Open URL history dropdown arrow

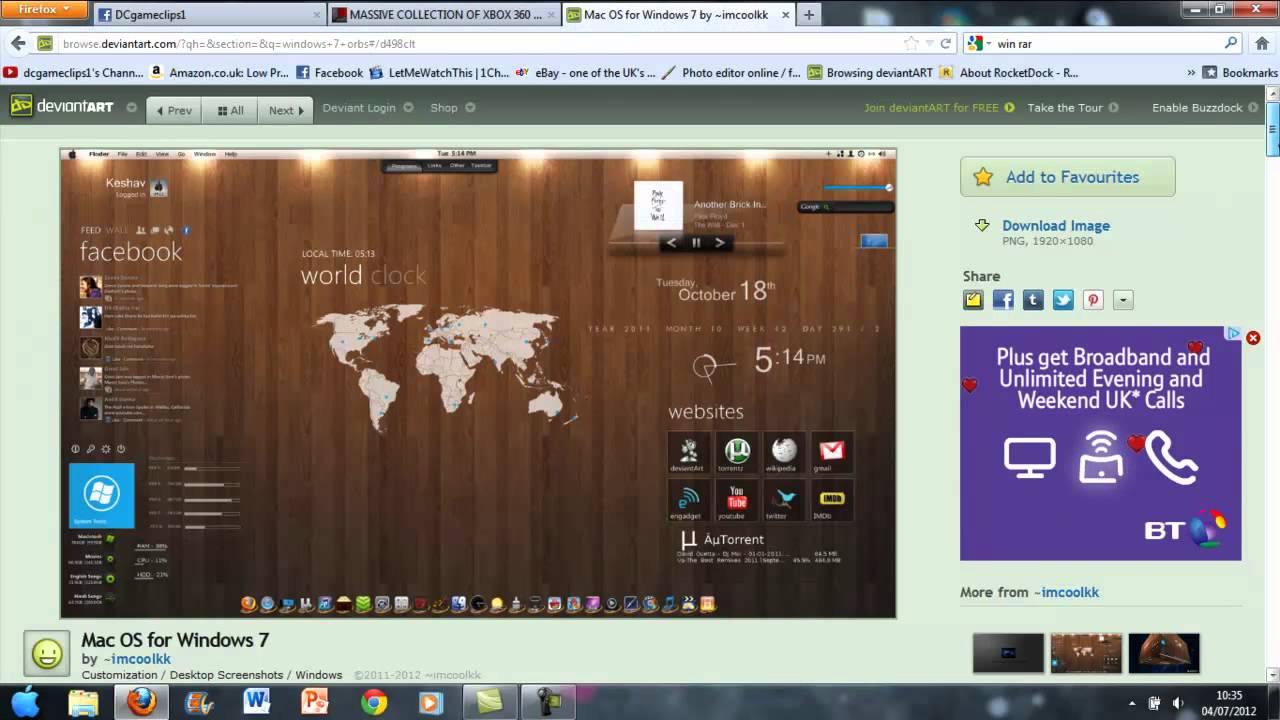(x=929, y=43)
